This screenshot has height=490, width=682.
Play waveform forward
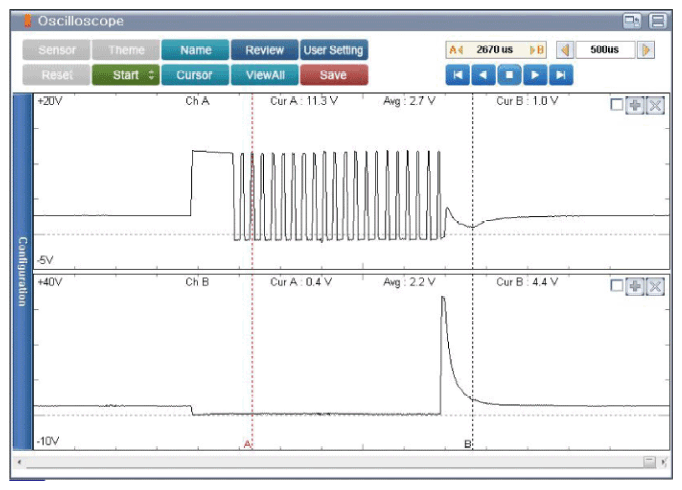coord(535,75)
